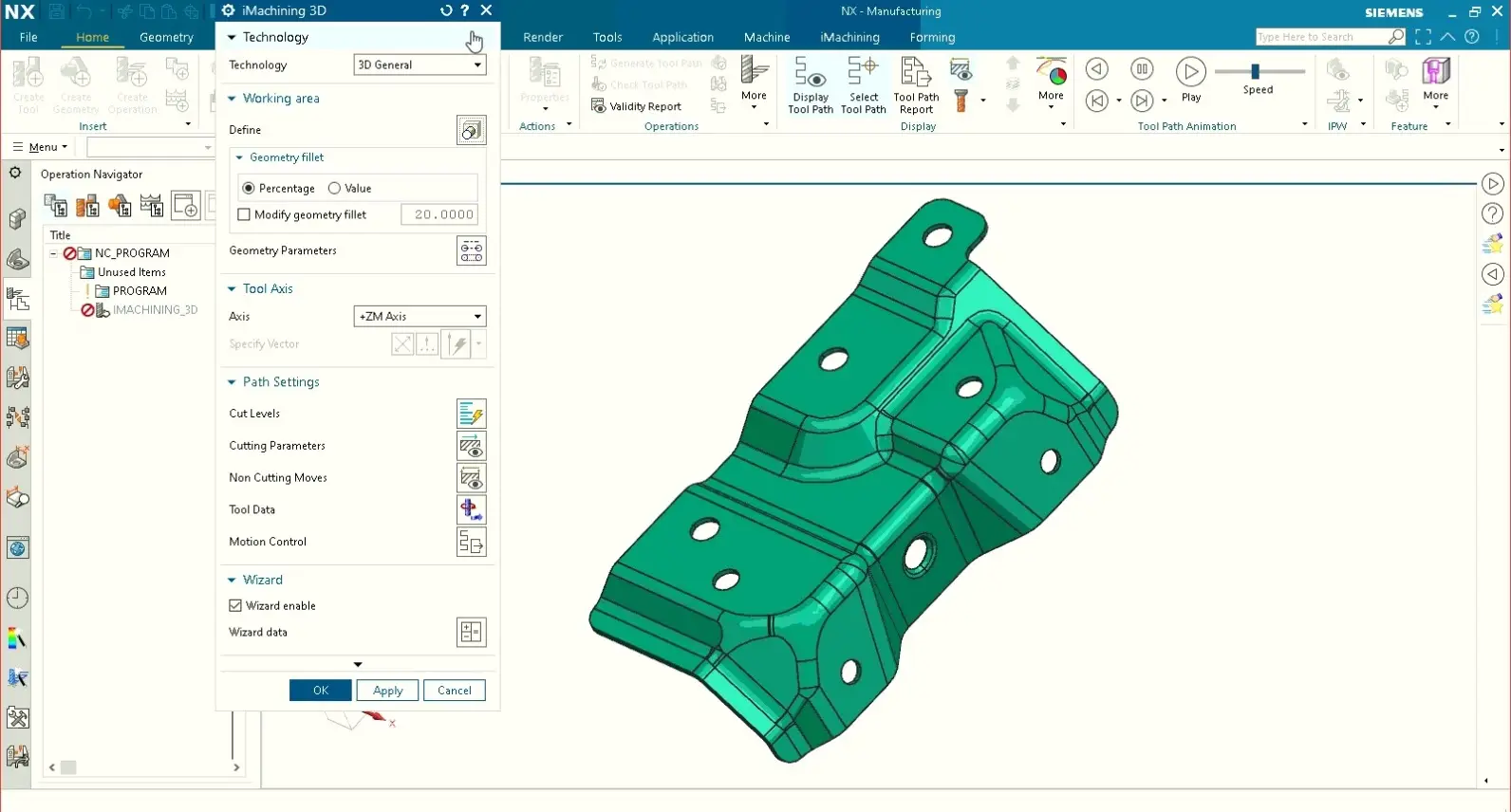This screenshot has width=1511, height=812.
Task: Open the Cut Levels settings
Action: 471,414
